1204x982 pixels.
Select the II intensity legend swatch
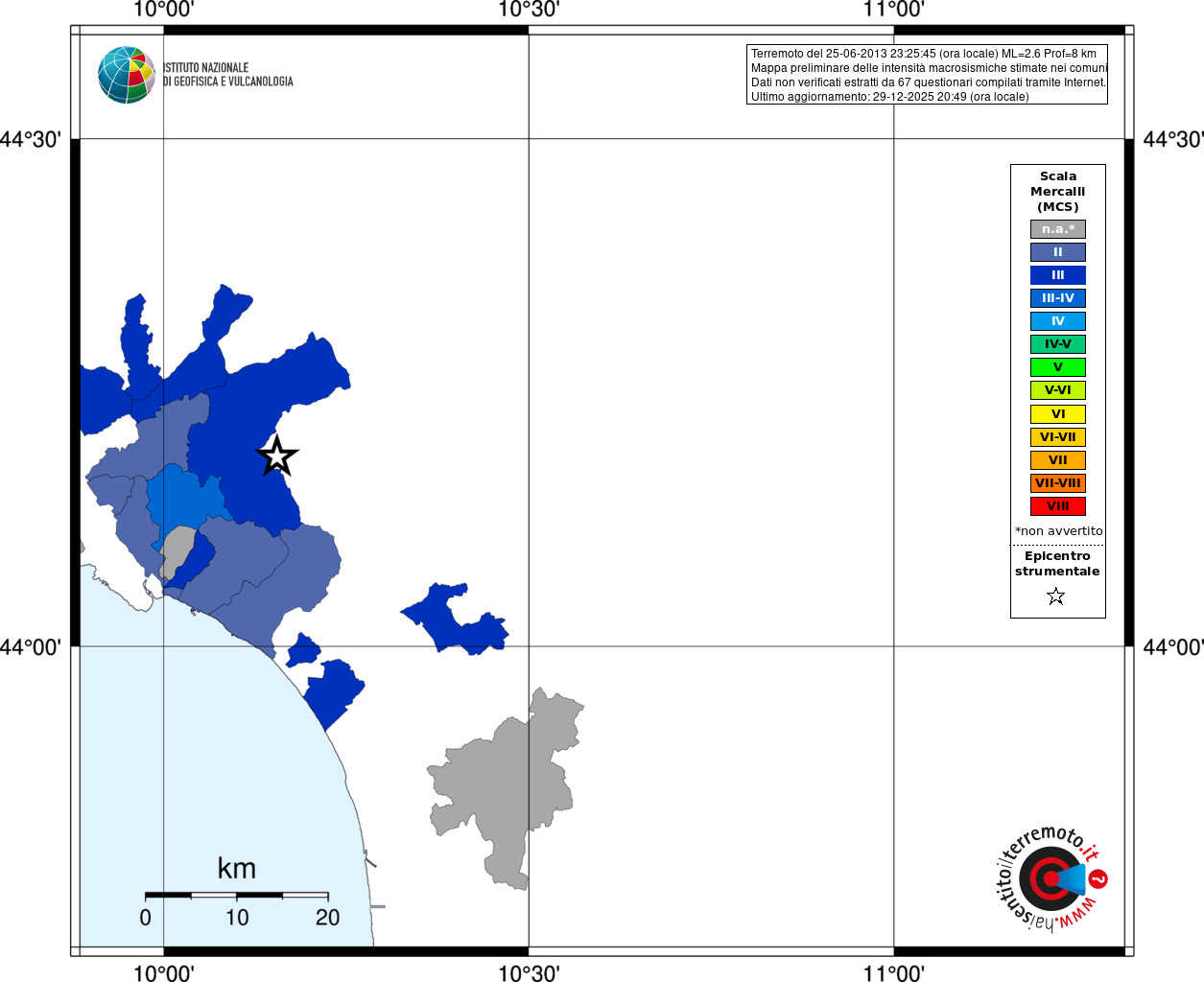click(x=1058, y=252)
